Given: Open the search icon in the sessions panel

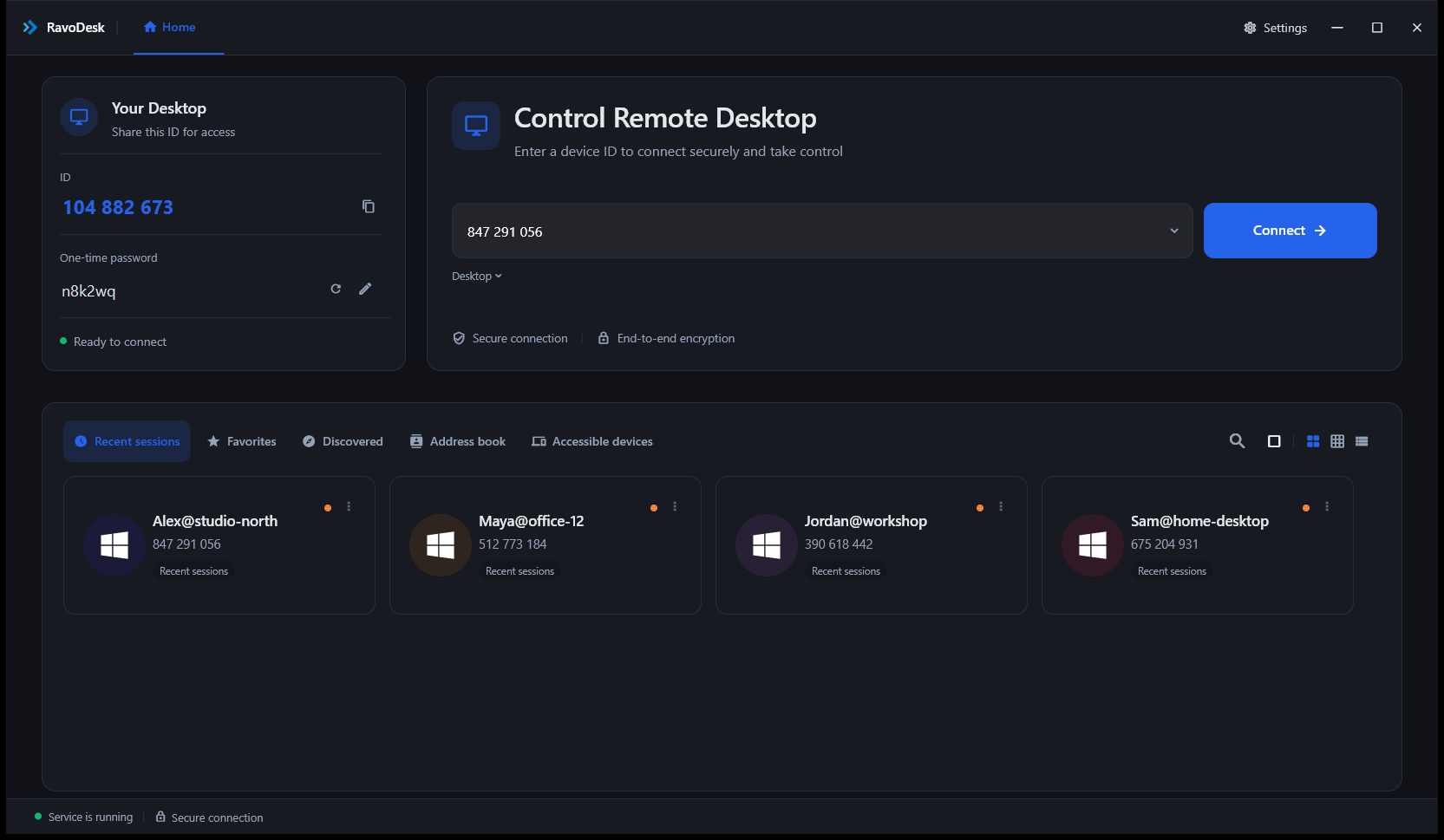Looking at the screenshot, I should click(1238, 441).
